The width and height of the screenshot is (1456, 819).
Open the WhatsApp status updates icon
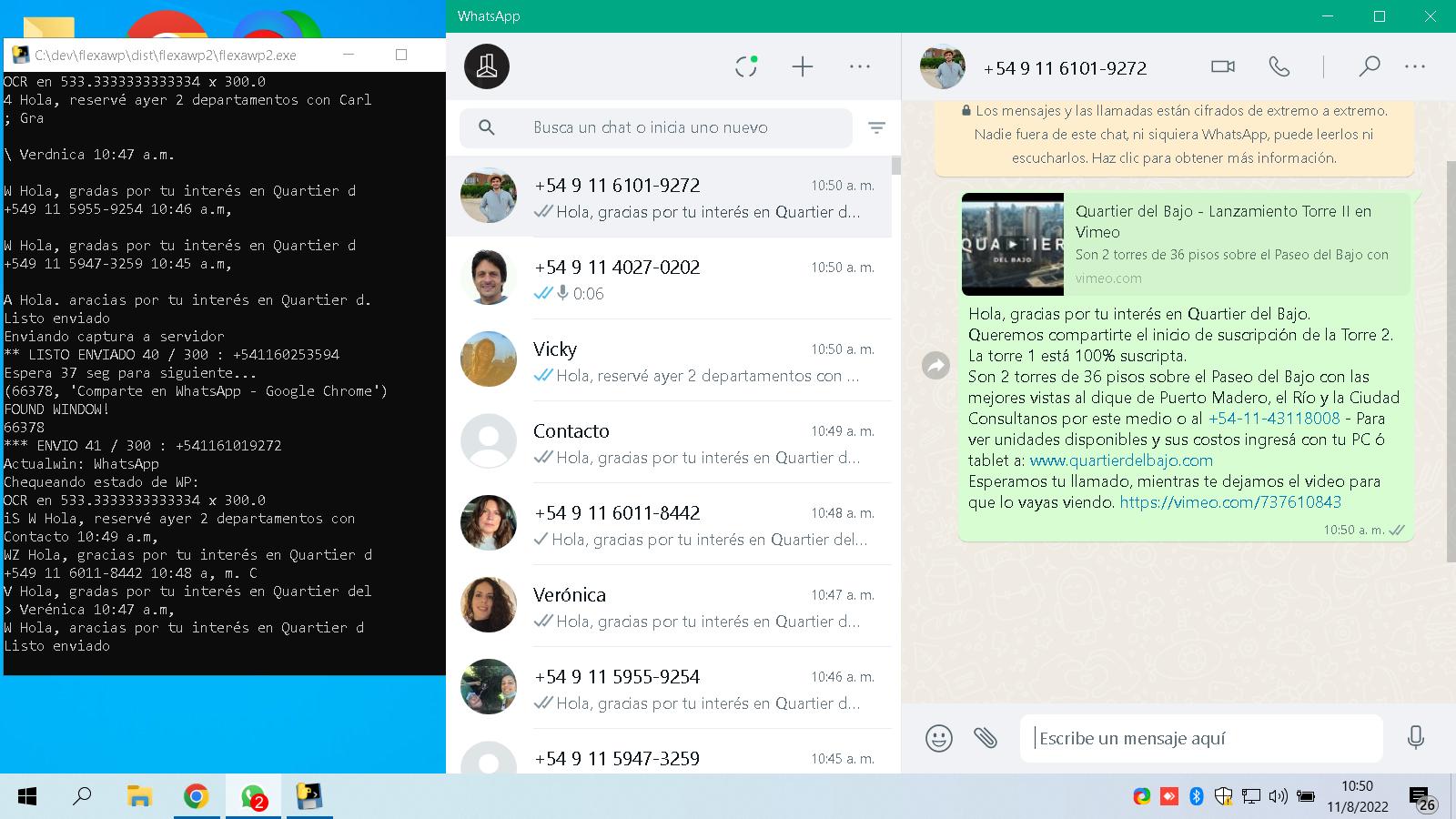(x=746, y=66)
